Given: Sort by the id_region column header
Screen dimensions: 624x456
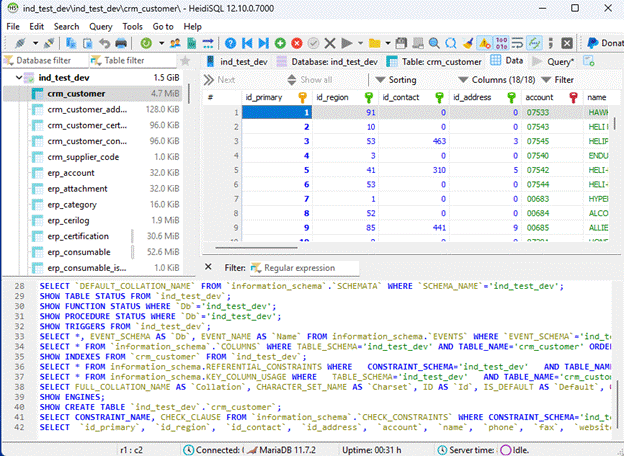Looking at the screenshot, I should [345, 97].
